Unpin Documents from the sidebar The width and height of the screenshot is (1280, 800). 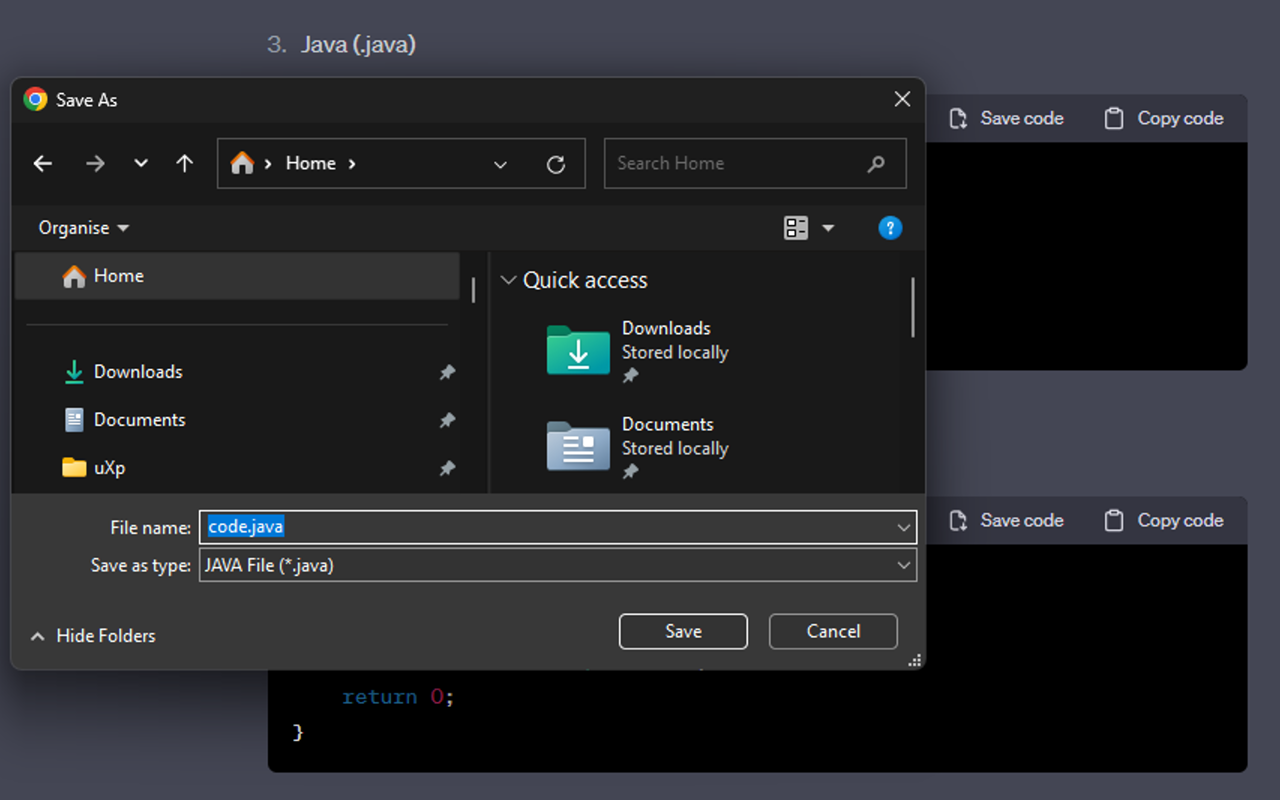[x=447, y=420]
